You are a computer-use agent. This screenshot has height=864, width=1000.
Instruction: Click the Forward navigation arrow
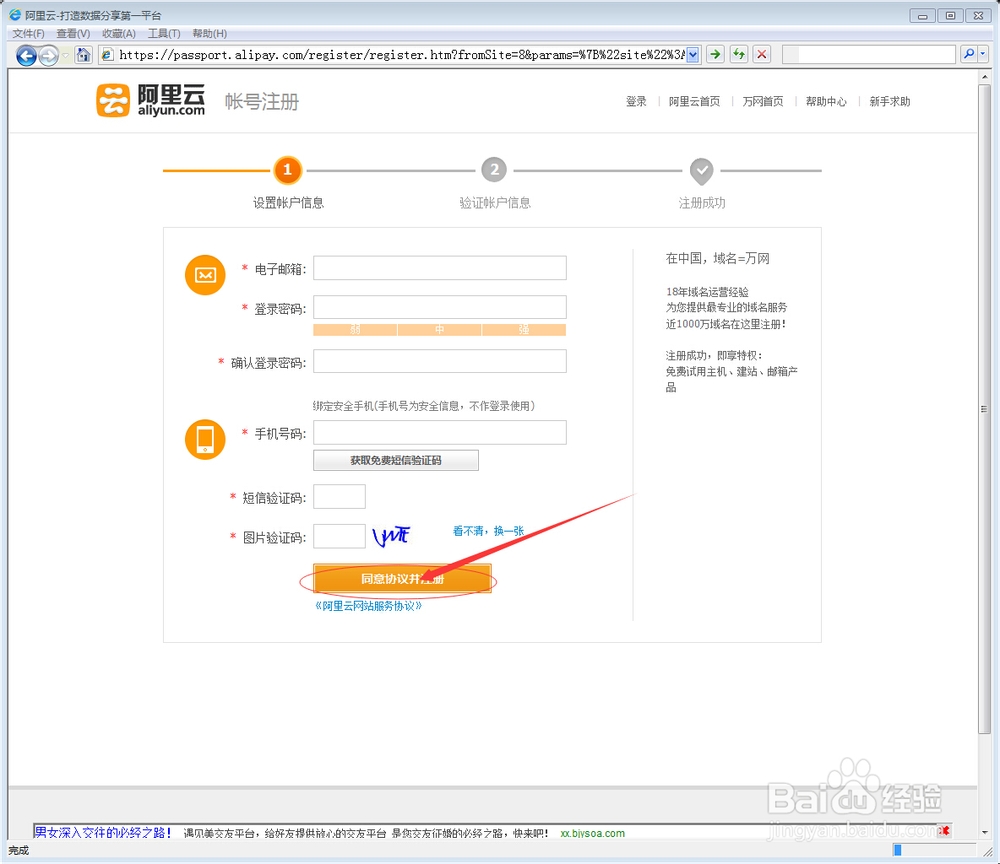tap(48, 55)
